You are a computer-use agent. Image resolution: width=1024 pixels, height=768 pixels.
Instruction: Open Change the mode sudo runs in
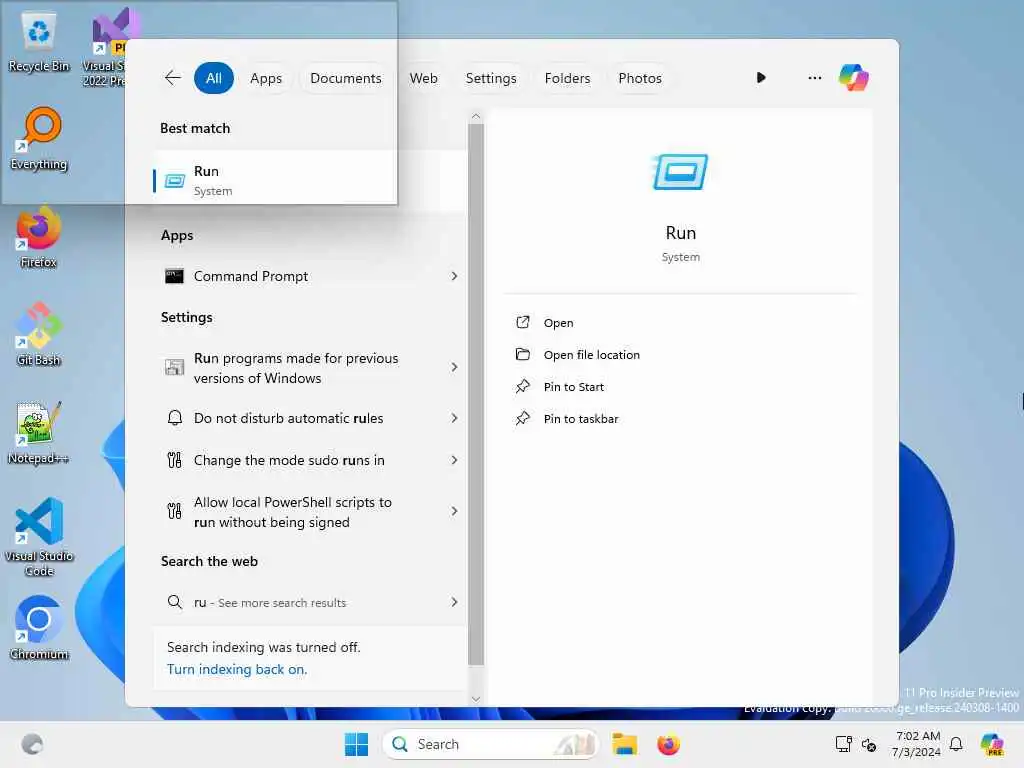point(310,460)
